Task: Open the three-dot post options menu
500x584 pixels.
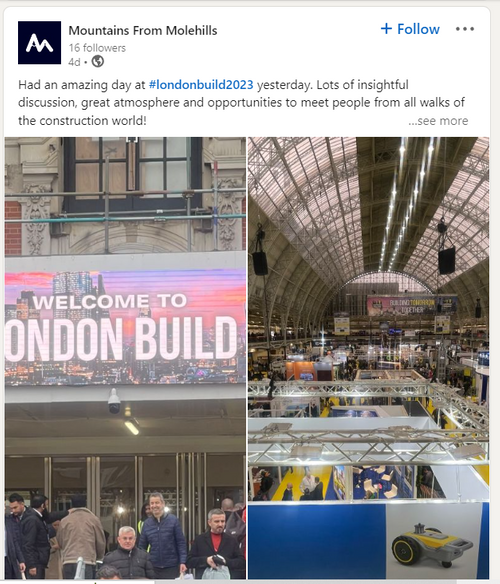Action: point(465,29)
